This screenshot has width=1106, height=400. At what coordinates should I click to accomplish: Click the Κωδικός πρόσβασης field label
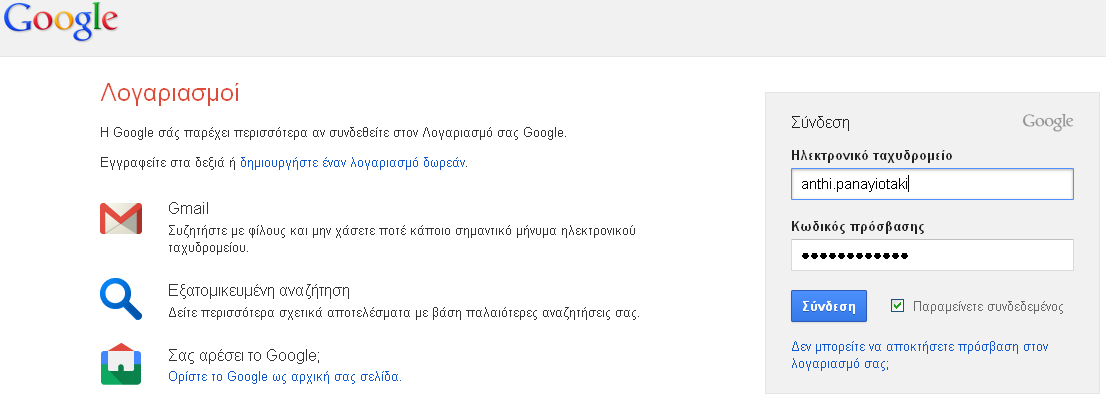point(857,227)
